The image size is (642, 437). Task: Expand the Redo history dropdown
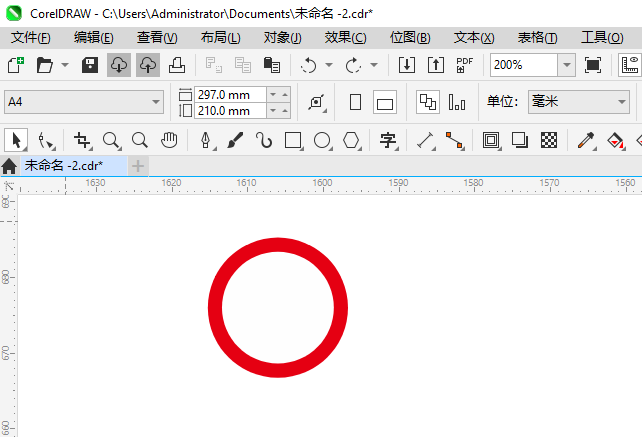[x=374, y=65]
